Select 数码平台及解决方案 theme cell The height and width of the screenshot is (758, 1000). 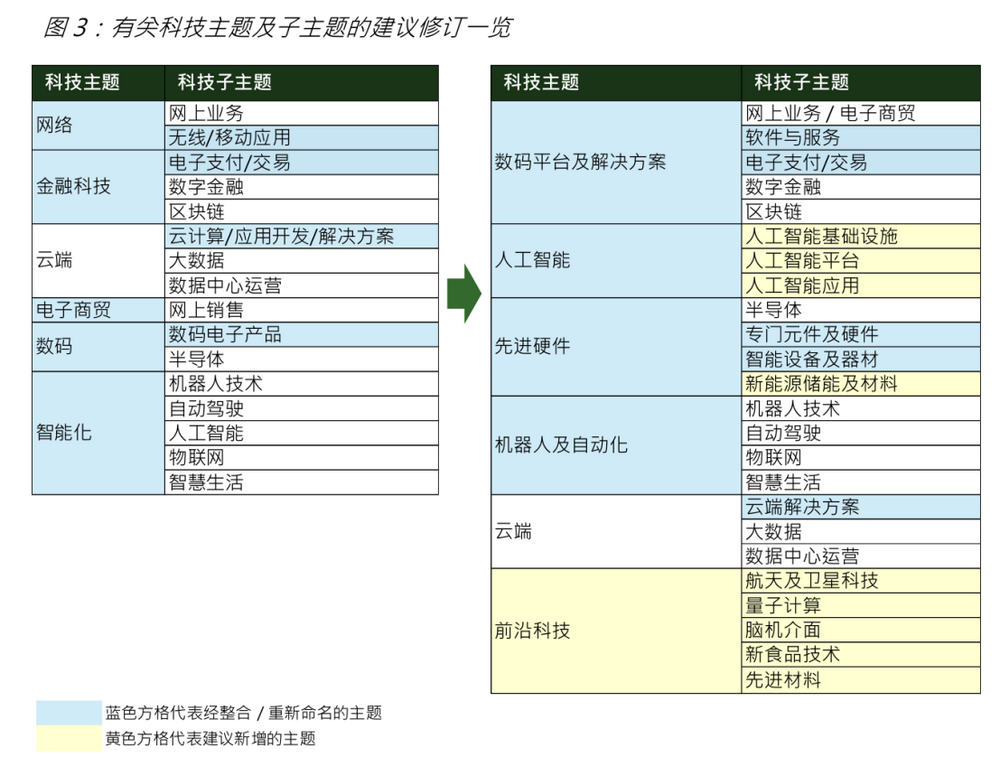[616, 162]
